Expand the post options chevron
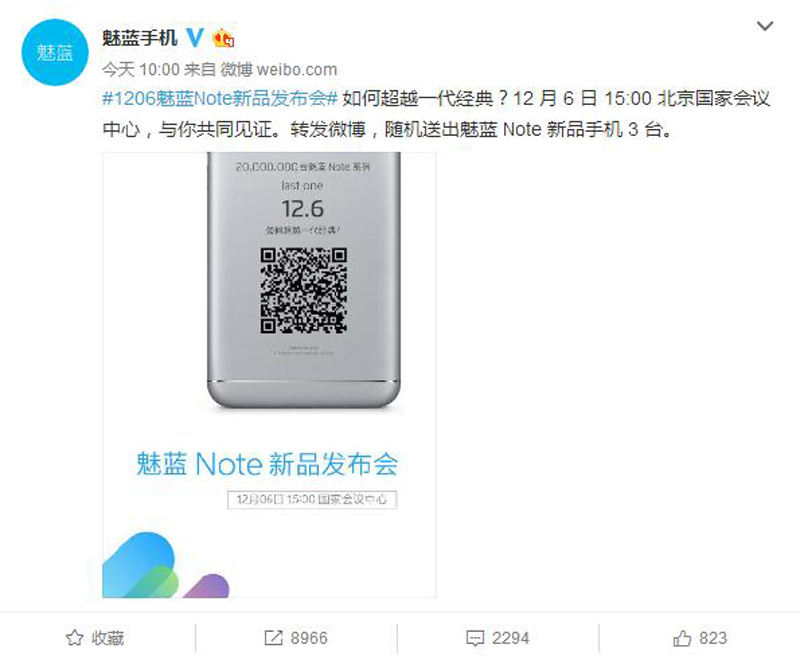Viewport: 800px width, 660px height. pyautogui.click(x=764, y=26)
